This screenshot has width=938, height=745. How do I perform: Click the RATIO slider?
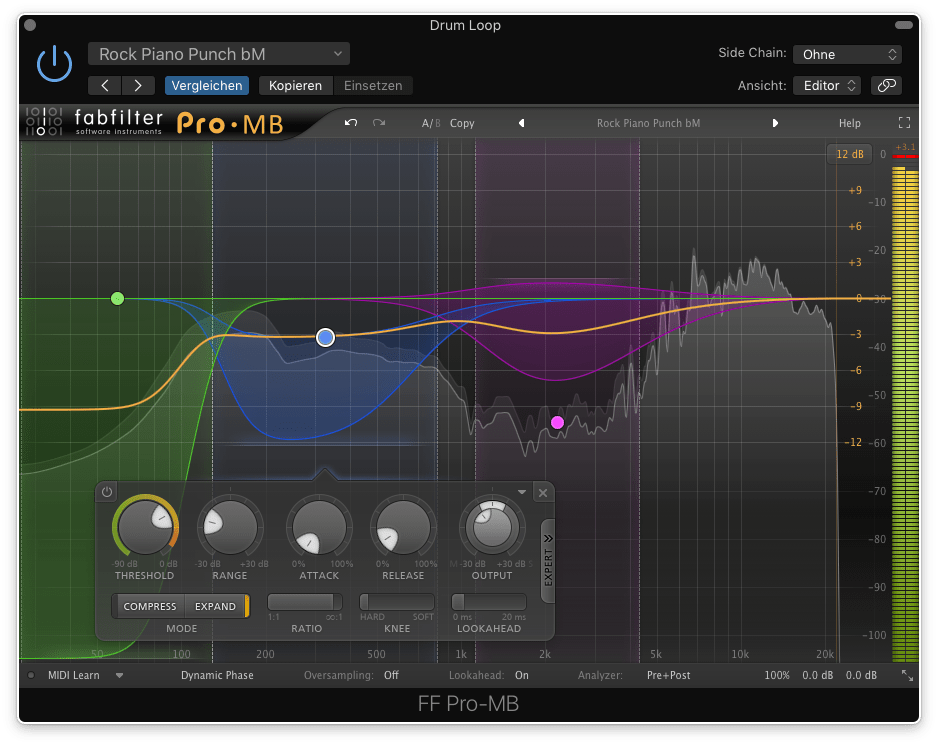[304, 602]
